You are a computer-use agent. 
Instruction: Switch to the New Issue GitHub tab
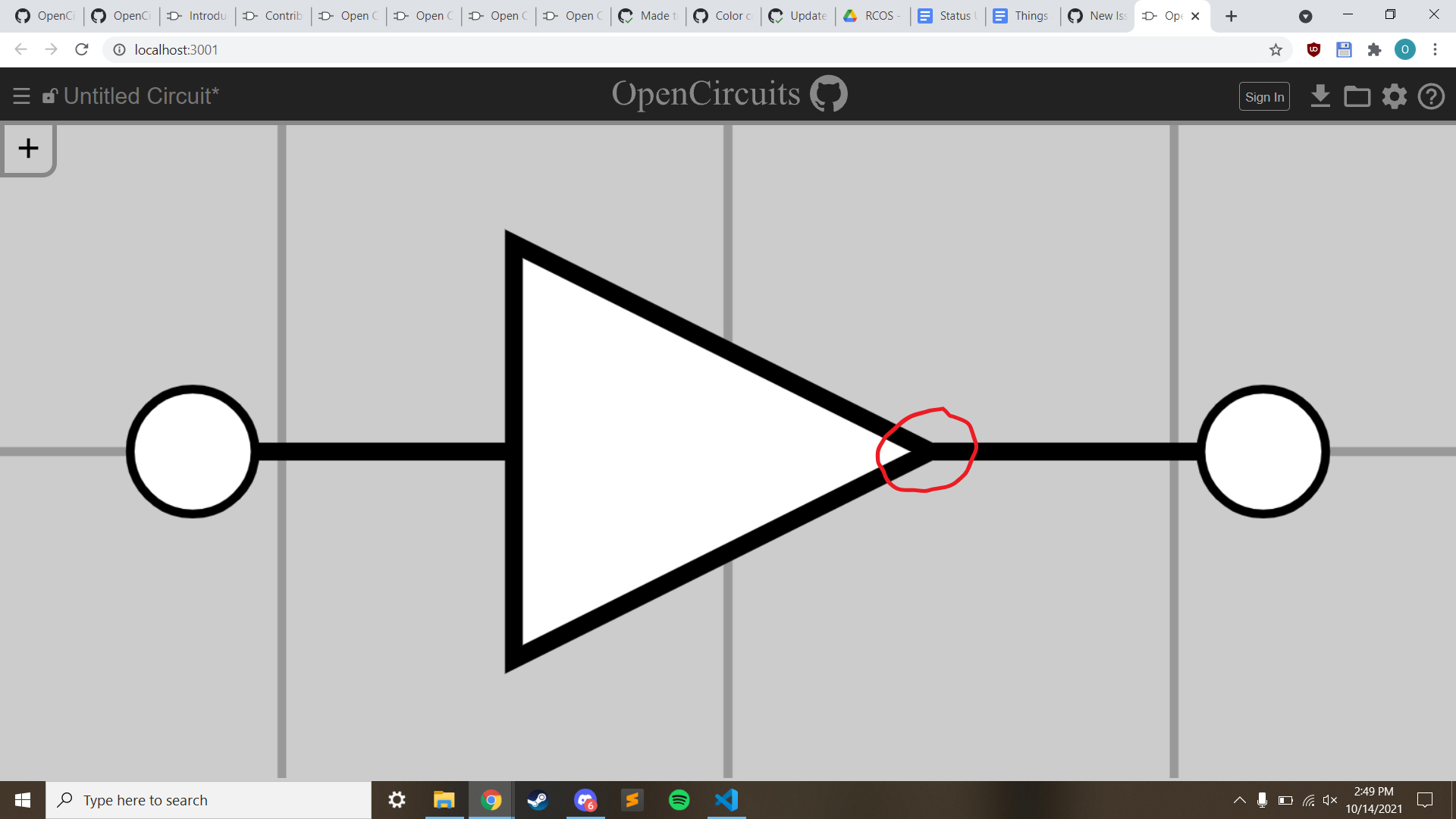(x=1096, y=15)
